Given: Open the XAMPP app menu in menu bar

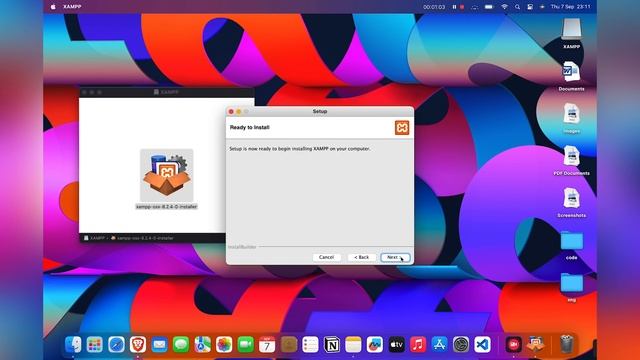Looking at the screenshot, I should [72, 7].
